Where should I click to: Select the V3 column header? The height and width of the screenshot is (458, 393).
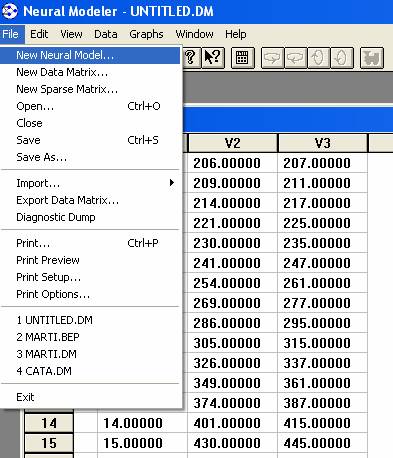pos(323,143)
